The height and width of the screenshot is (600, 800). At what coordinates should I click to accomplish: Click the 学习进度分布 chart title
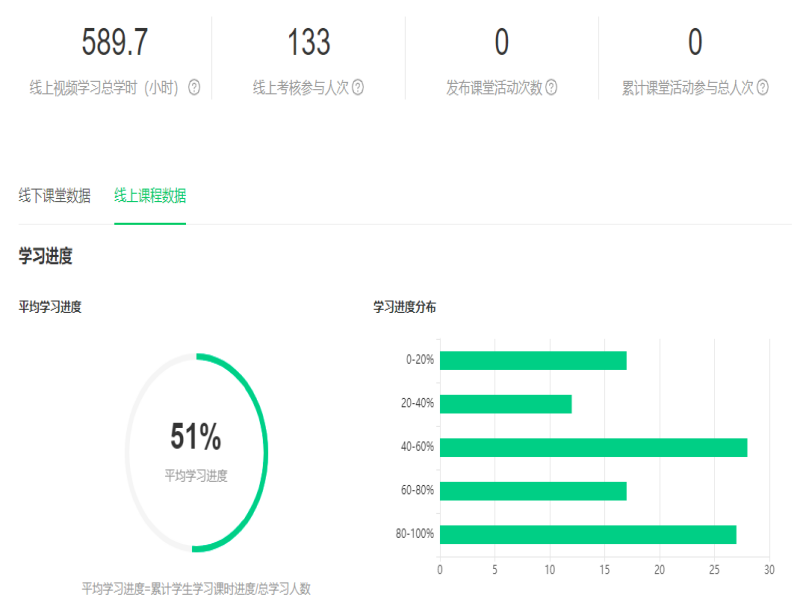[404, 307]
